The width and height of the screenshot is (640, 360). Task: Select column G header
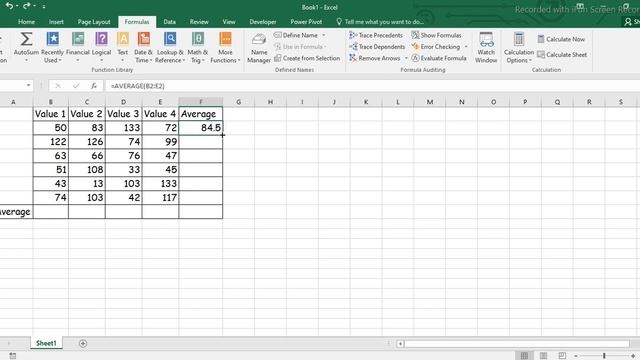pos(238,102)
